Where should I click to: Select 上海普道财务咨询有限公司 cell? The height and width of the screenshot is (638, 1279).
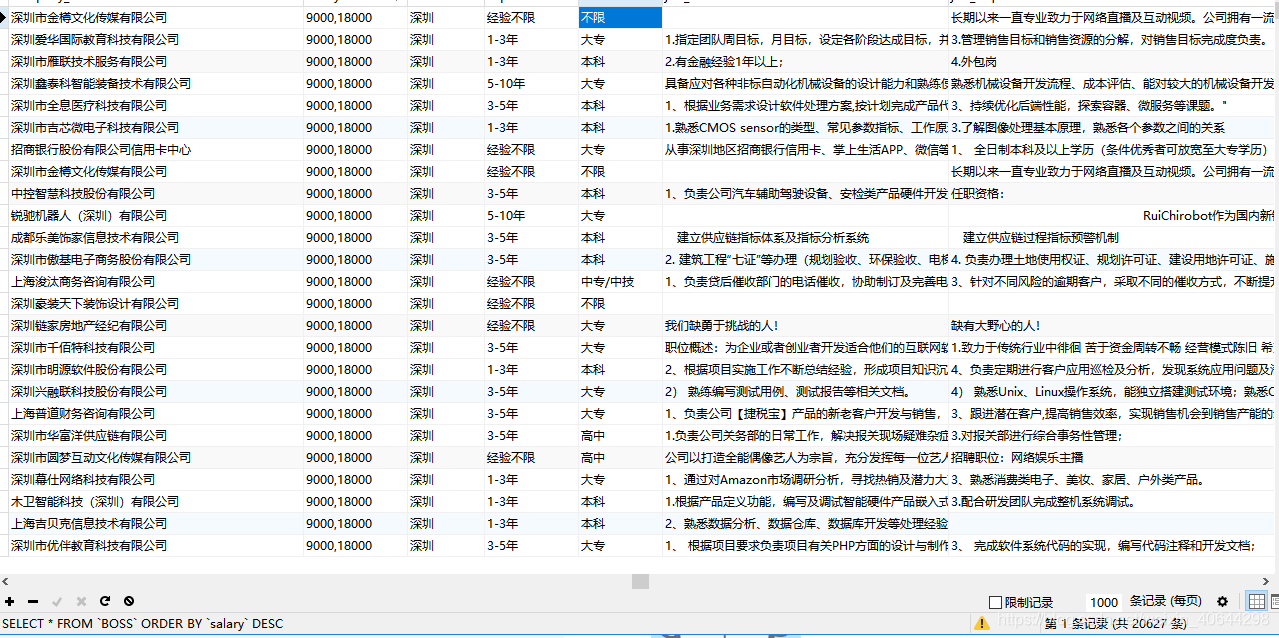(155, 413)
